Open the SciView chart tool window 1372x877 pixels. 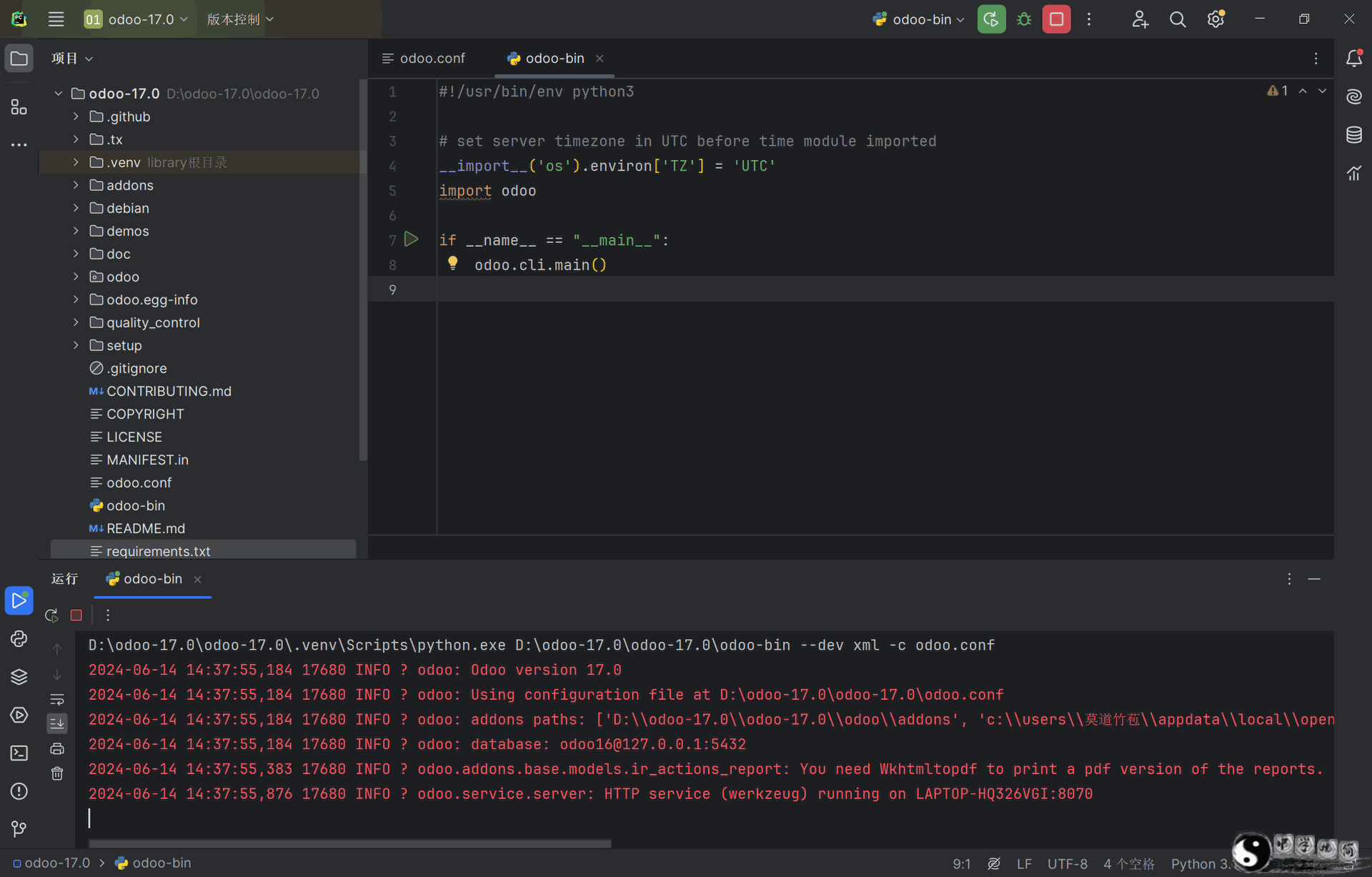coord(1354,173)
